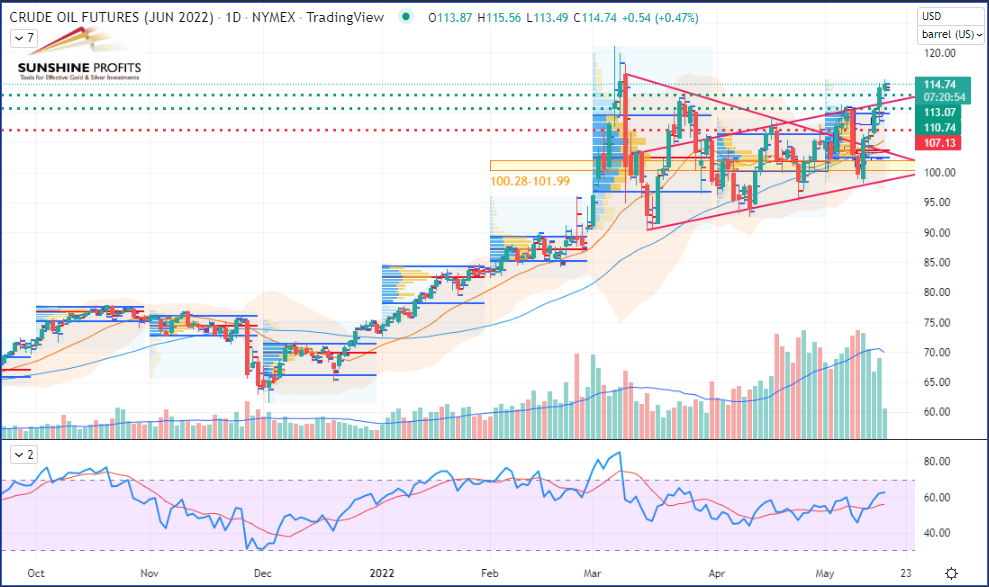Click the green 113.07 price label
Viewport: 989px width, 587px height.
[x=941, y=113]
